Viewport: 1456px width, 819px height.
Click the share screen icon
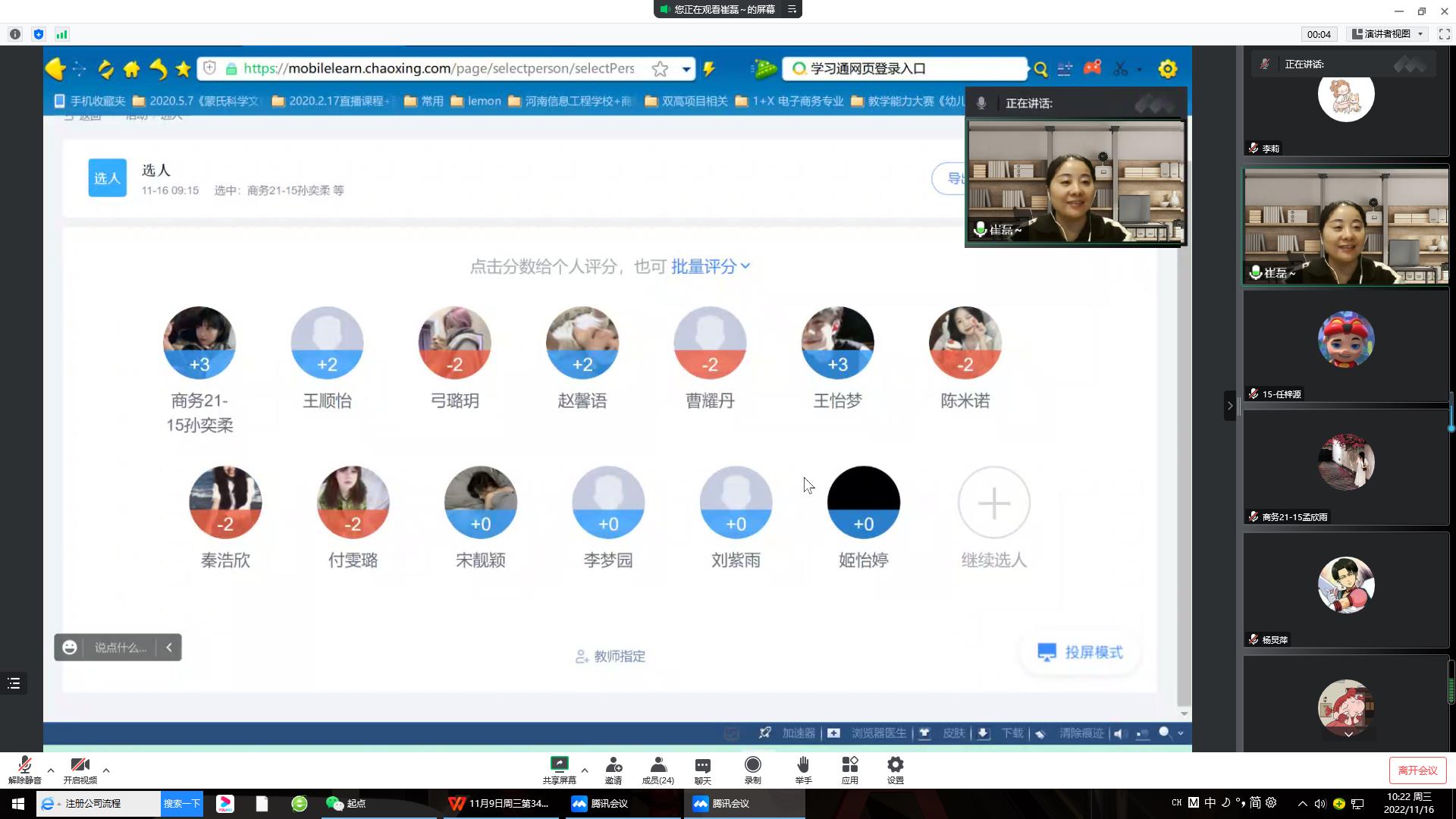[x=559, y=764]
